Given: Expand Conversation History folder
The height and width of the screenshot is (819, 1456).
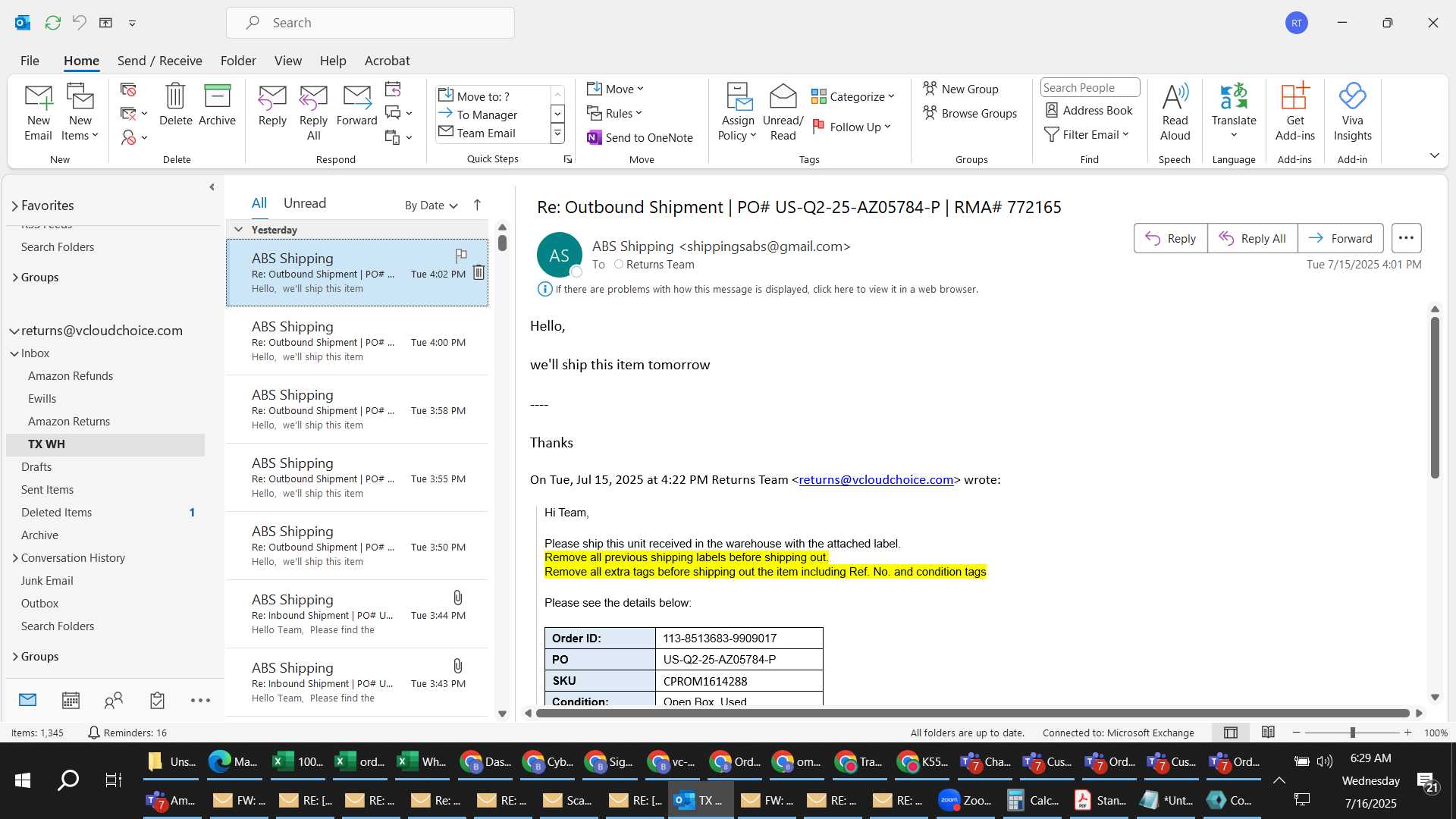Looking at the screenshot, I should (x=15, y=558).
